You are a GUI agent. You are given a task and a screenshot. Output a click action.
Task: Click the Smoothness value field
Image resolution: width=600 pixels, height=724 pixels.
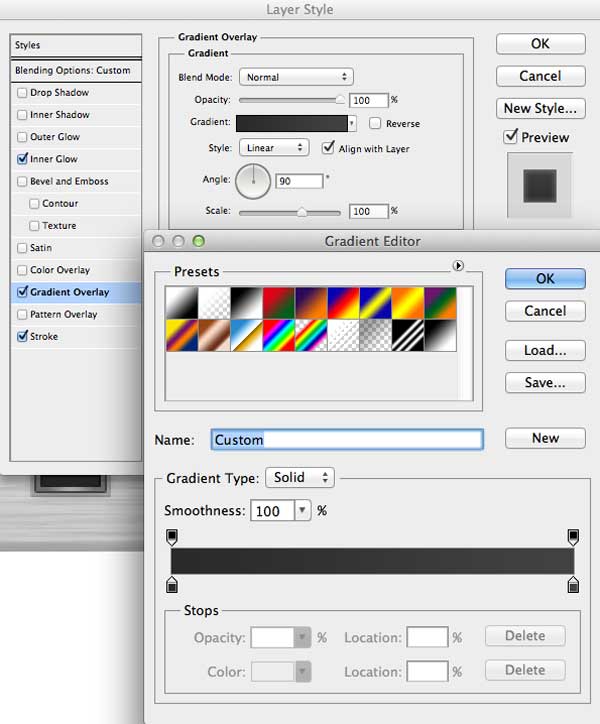click(273, 511)
